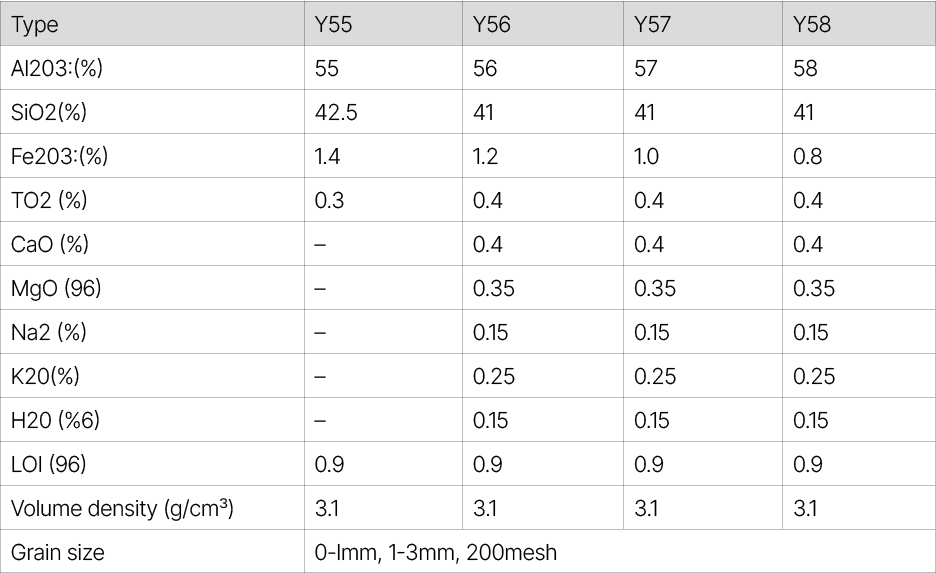936x573 pixels.
Task: Select the Y55 column header
Action: coord(333,25)
